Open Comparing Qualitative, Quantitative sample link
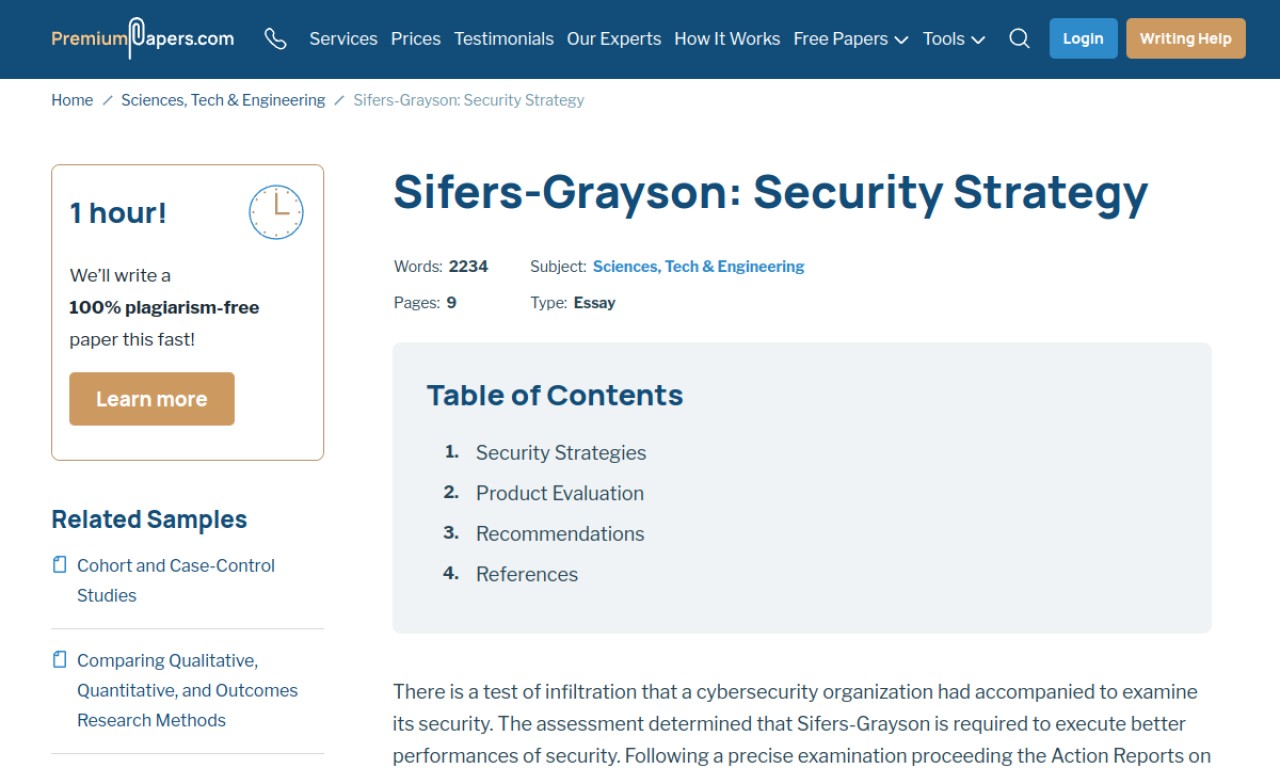 187,690
